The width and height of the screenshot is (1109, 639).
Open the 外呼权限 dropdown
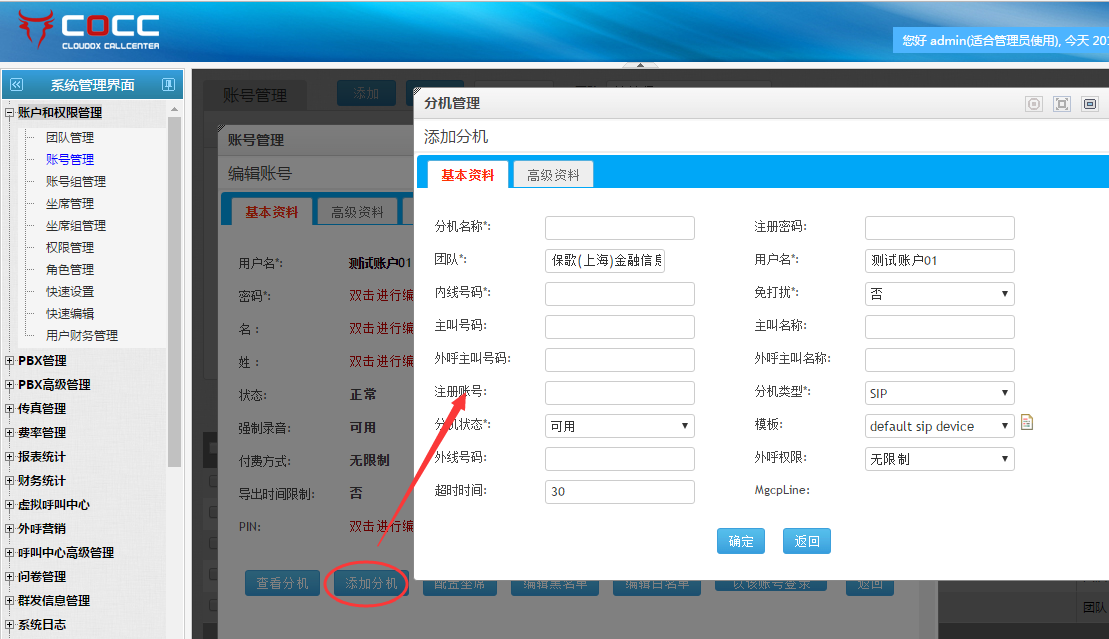coord(939,459)
